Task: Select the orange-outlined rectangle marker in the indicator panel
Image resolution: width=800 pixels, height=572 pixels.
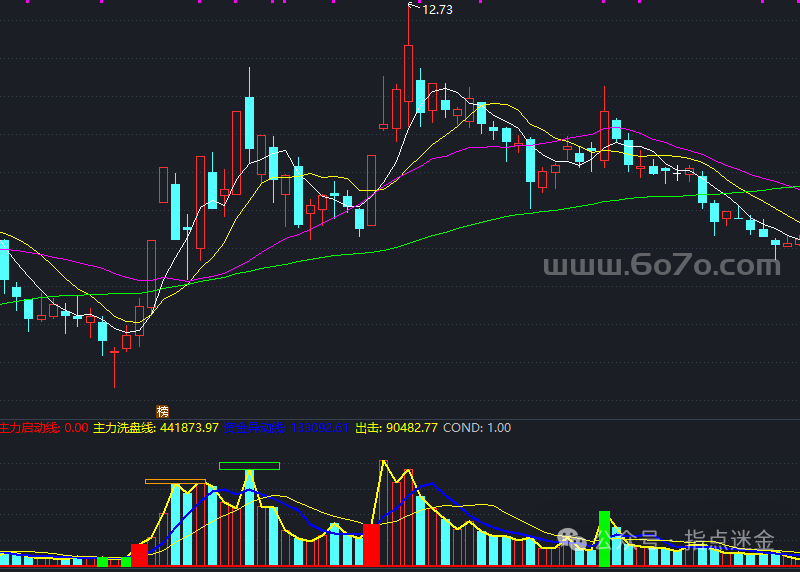Action: [175, 481]
